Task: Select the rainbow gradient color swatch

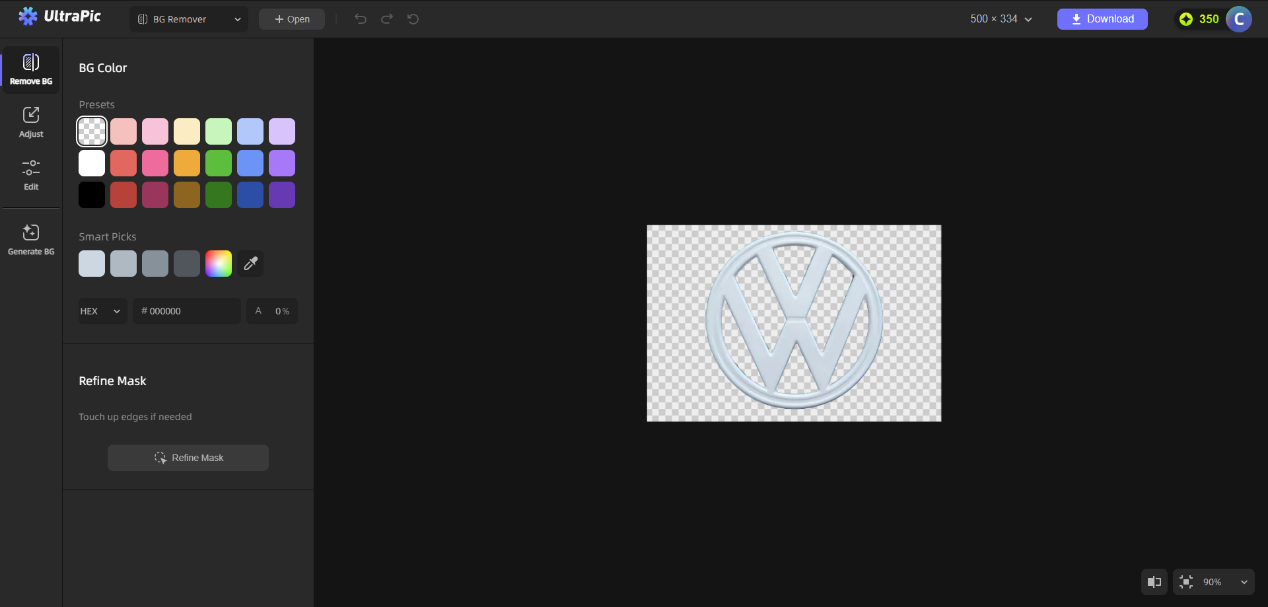Action: [218, 263]
